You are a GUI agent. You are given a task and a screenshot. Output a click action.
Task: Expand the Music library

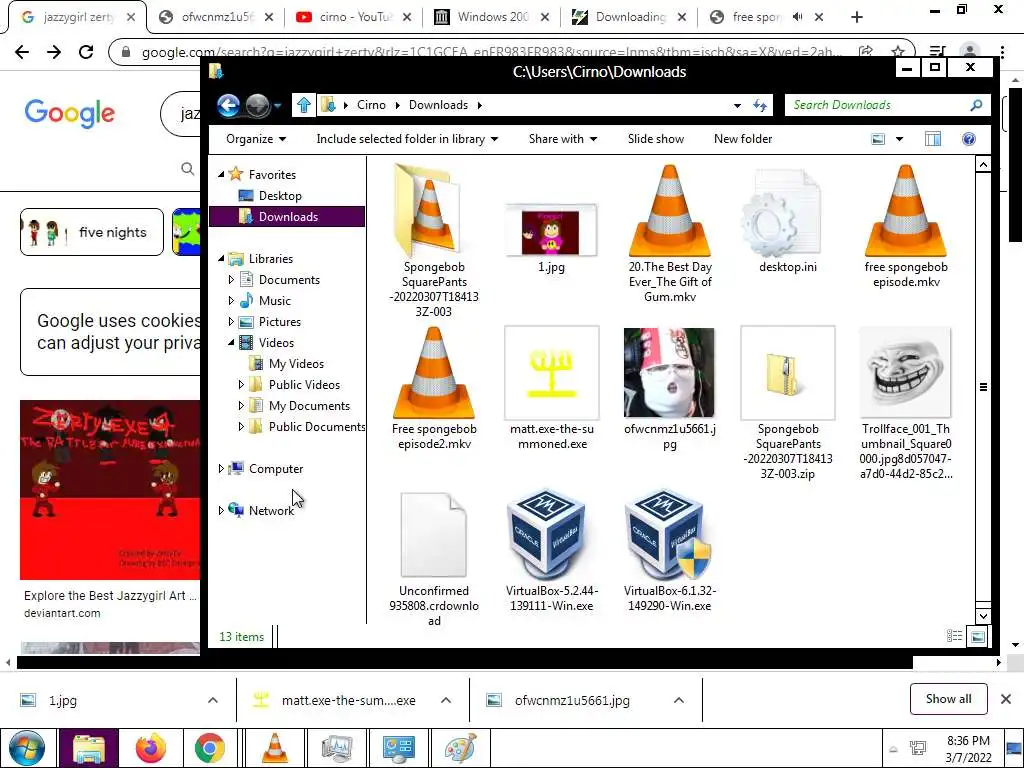[x=231, y=300]
